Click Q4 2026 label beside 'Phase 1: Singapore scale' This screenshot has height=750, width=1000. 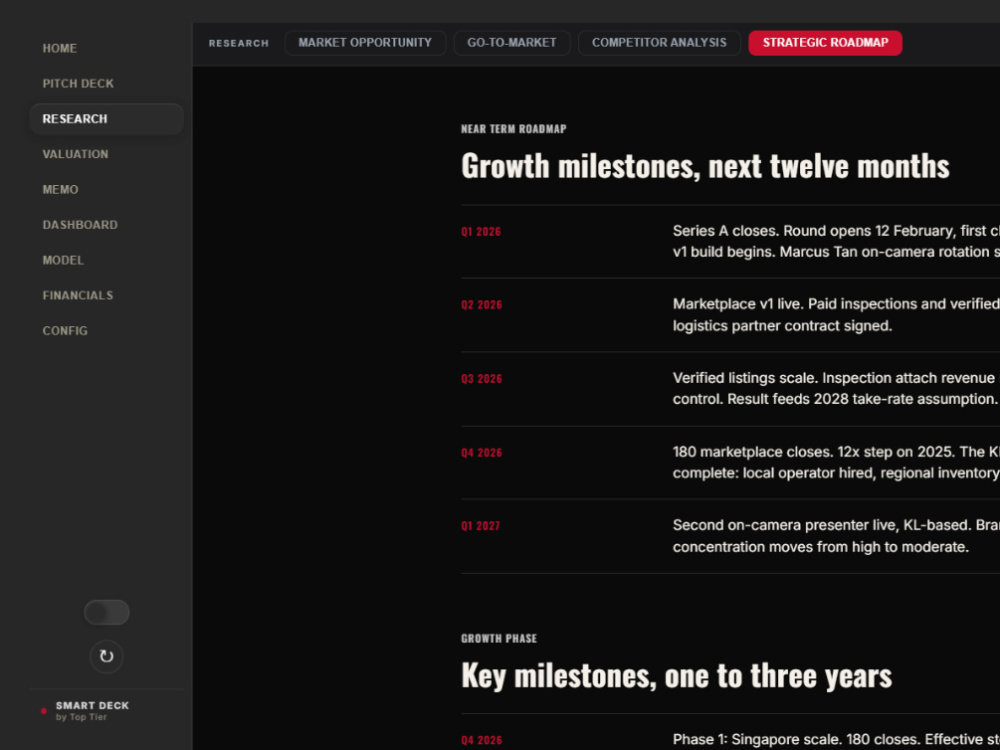pos(482,740)
